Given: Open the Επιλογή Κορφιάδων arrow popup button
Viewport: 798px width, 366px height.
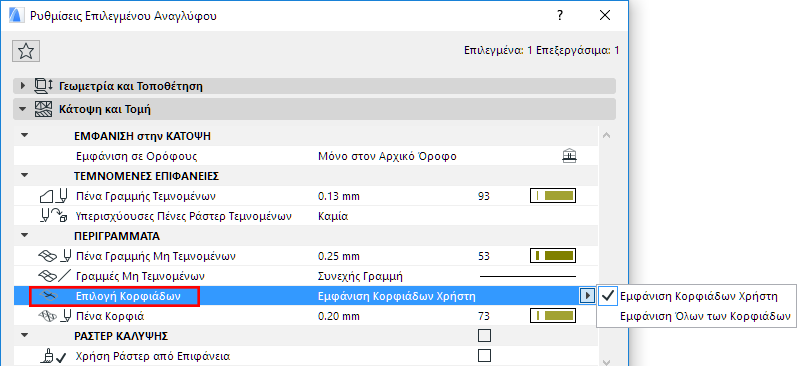Looking at the screenshot, I should (587, 296).
